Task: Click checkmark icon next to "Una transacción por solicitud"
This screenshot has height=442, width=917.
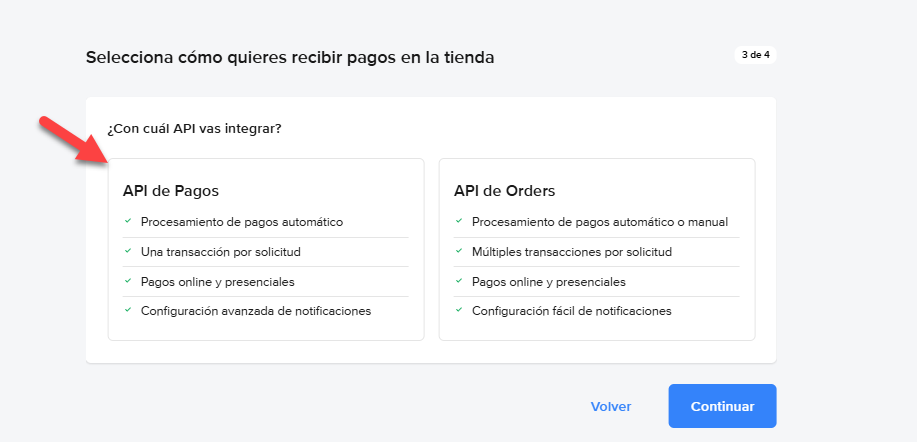Action: click(127, 251)
